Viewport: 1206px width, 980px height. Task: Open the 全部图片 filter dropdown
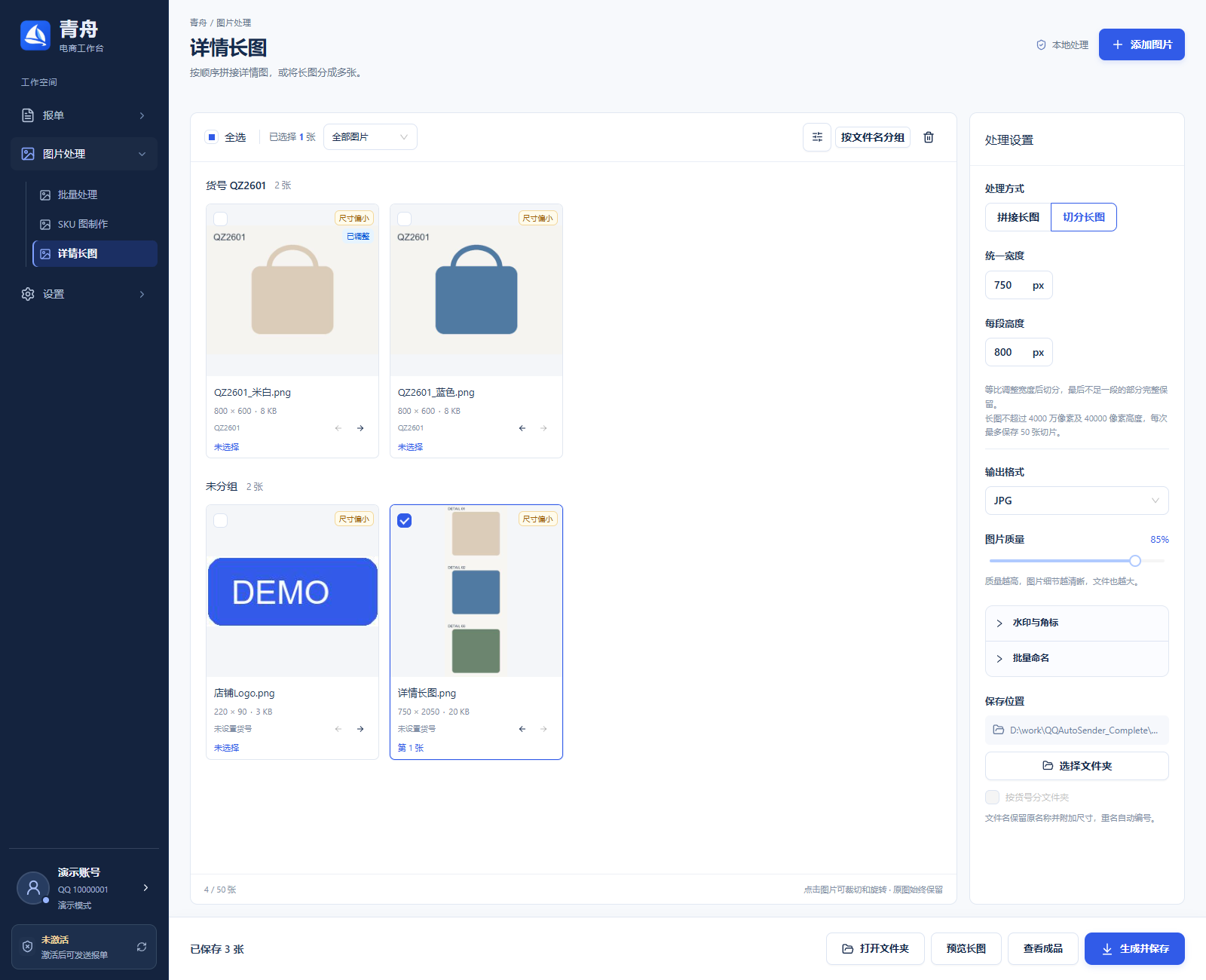tap(370, 137)
